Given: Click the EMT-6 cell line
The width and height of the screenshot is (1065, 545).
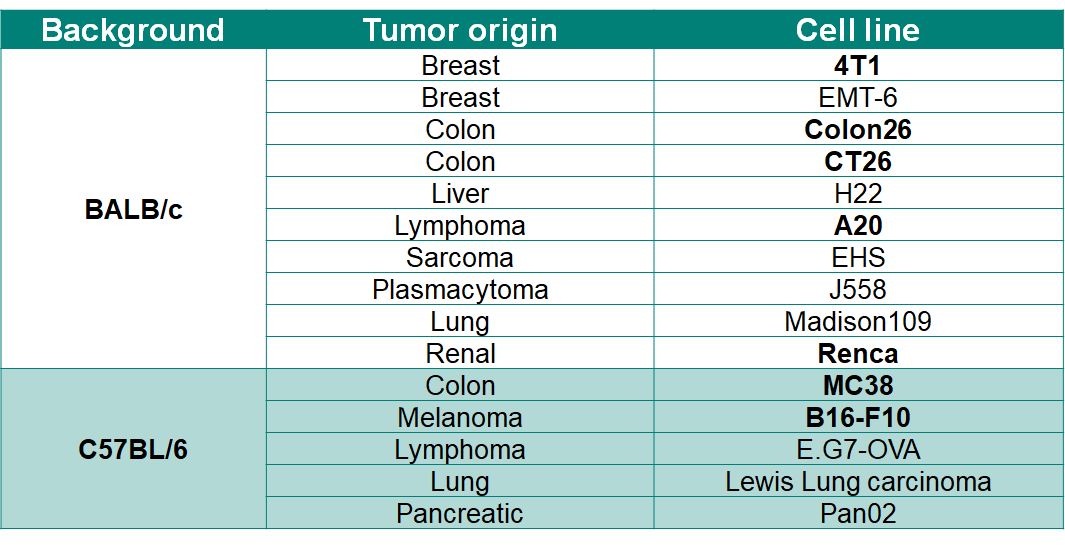Looking at the screenshot, I should coord(857,98).
